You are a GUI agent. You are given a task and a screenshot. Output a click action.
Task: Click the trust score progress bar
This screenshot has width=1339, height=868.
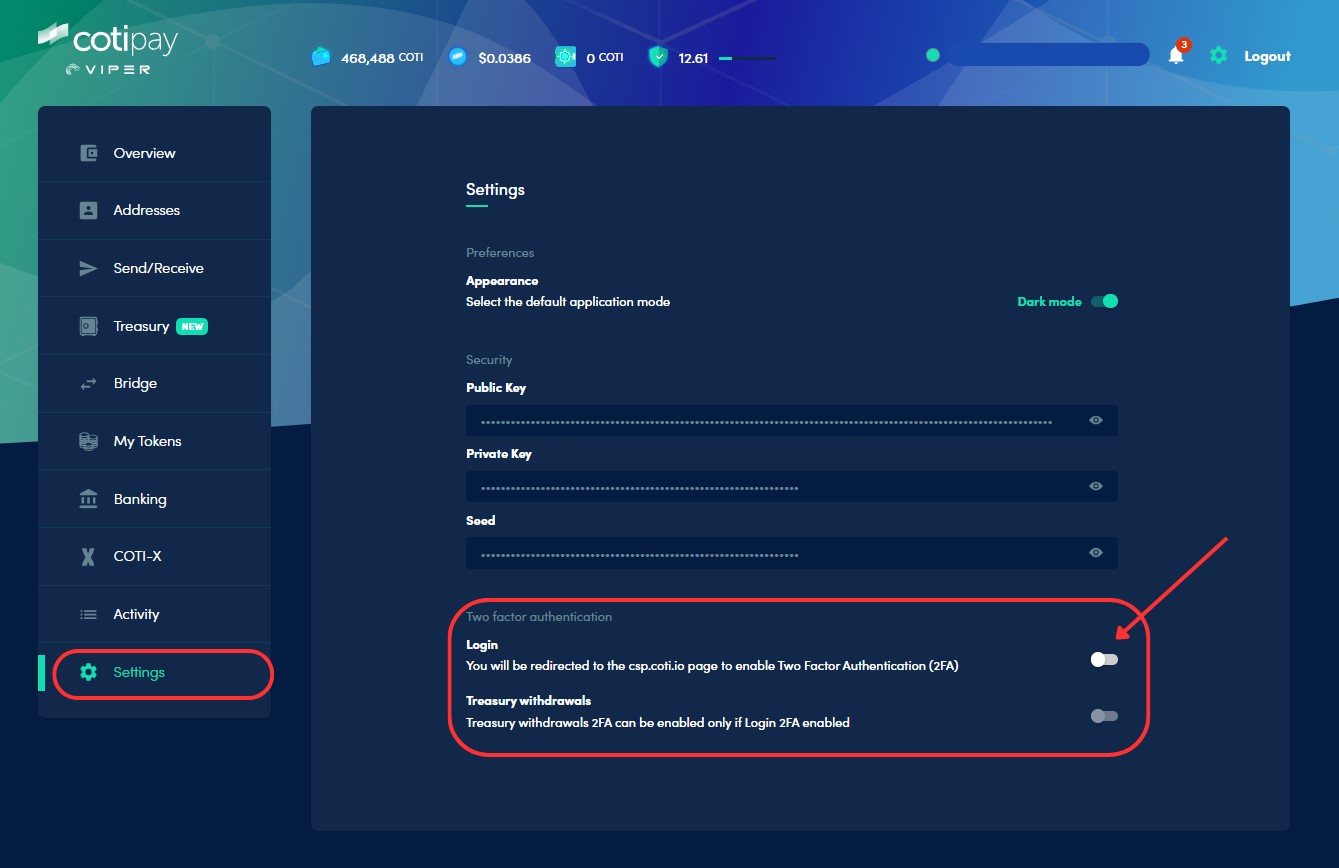click(747, 58)
